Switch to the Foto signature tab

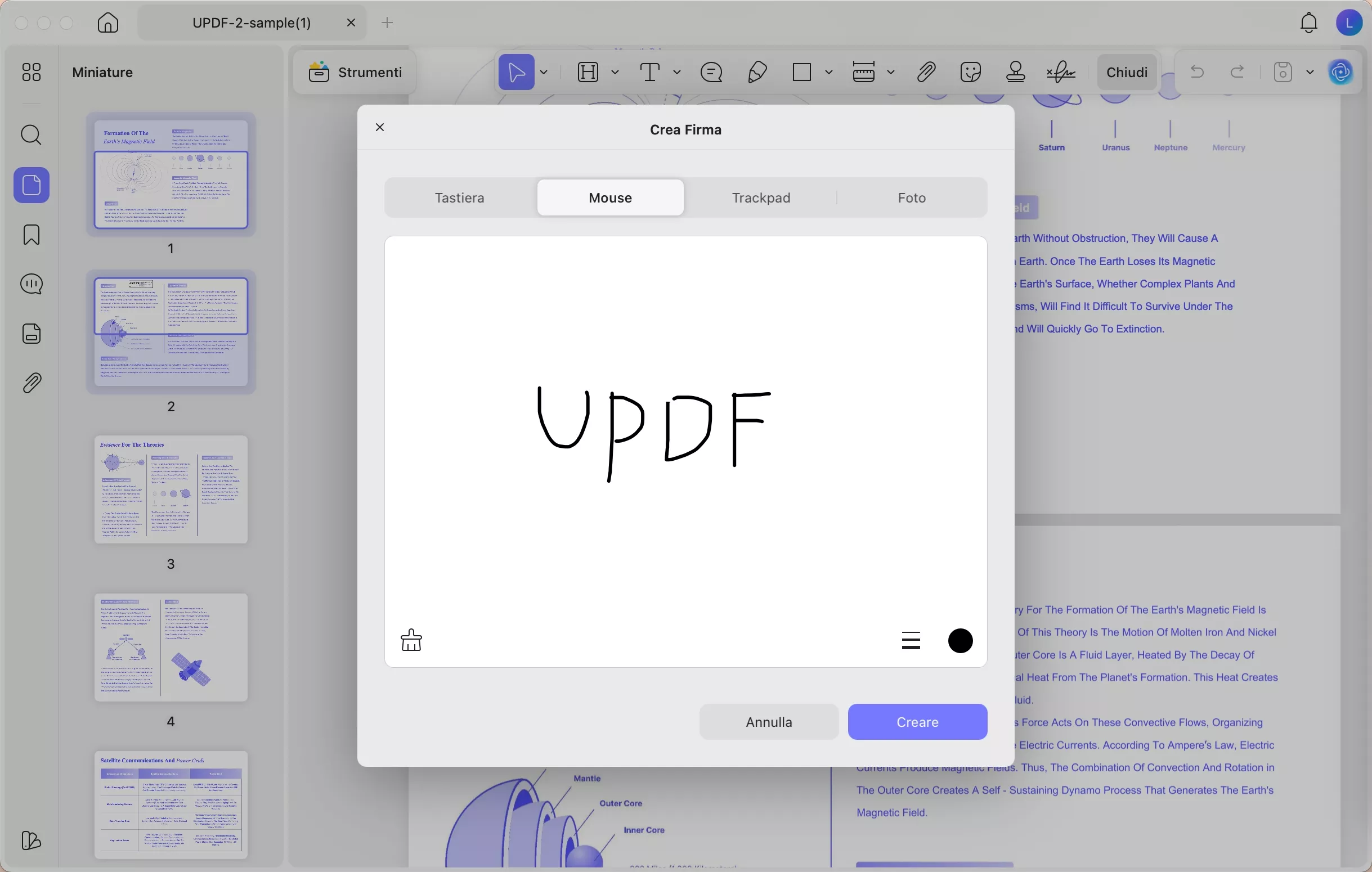tap(911, 197)
